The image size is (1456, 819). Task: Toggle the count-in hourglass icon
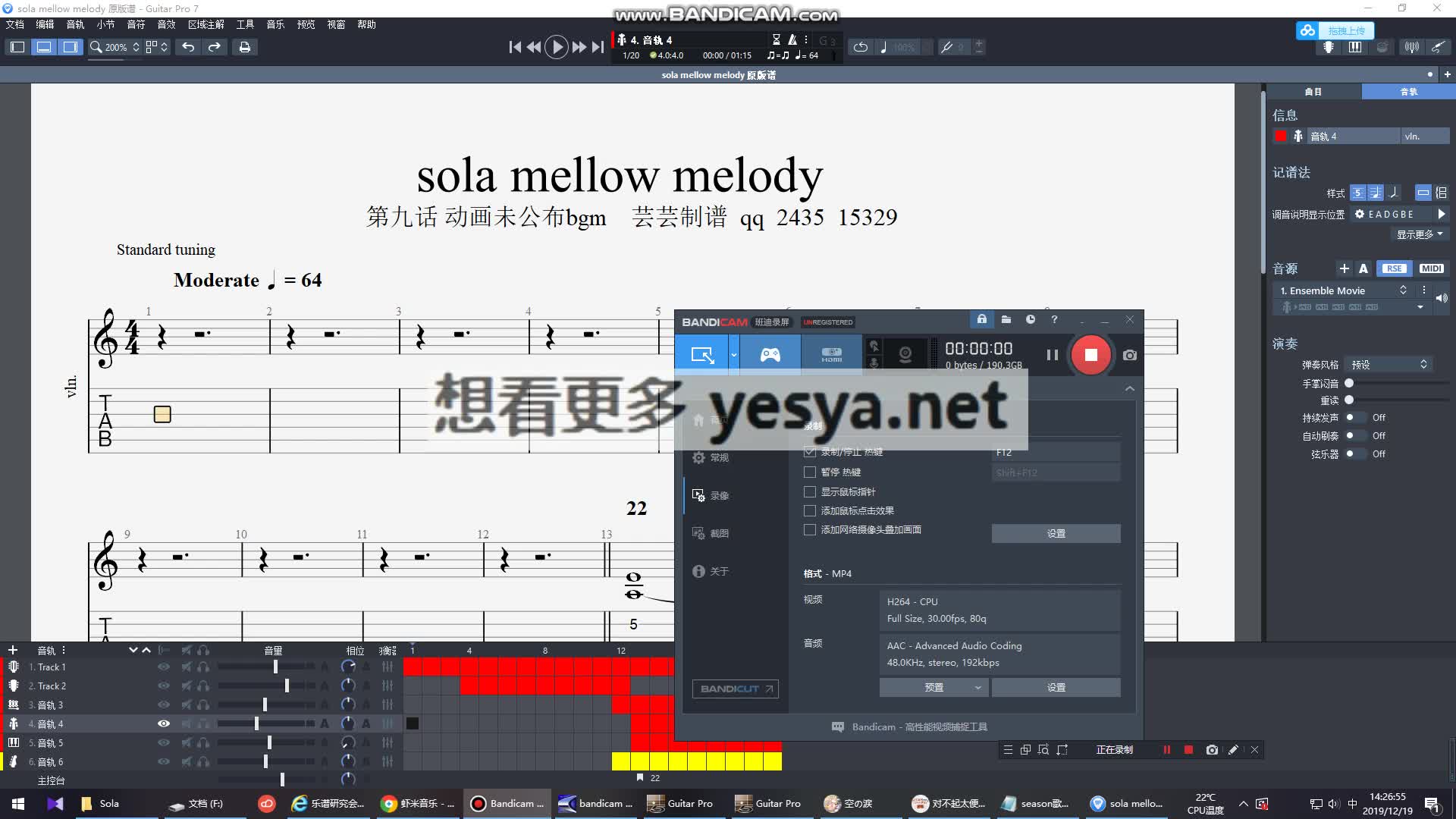[x=776, y=39]
